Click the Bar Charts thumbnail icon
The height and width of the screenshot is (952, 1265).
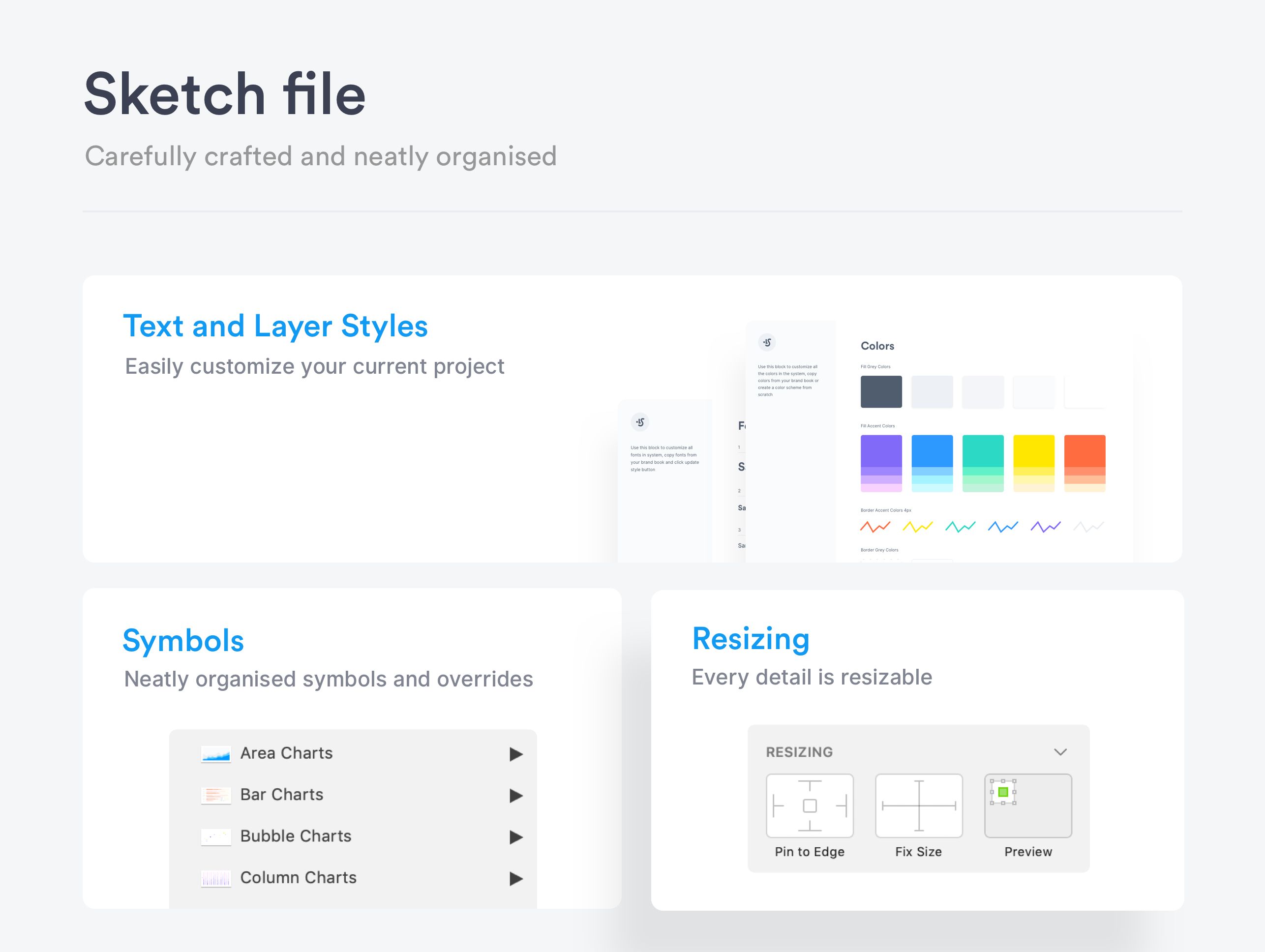[215, 795]
